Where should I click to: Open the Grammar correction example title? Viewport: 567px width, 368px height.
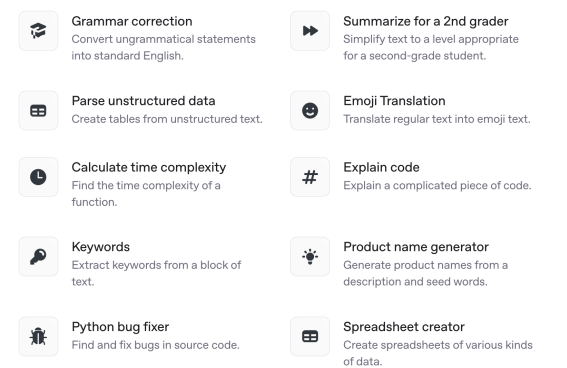[x=132, y=21]
